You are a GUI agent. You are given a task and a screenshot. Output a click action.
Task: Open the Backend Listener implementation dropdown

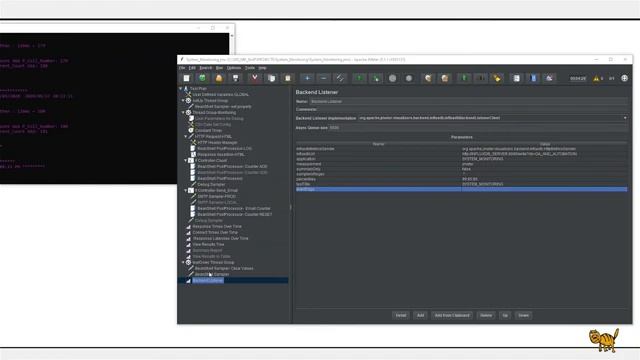625,118
